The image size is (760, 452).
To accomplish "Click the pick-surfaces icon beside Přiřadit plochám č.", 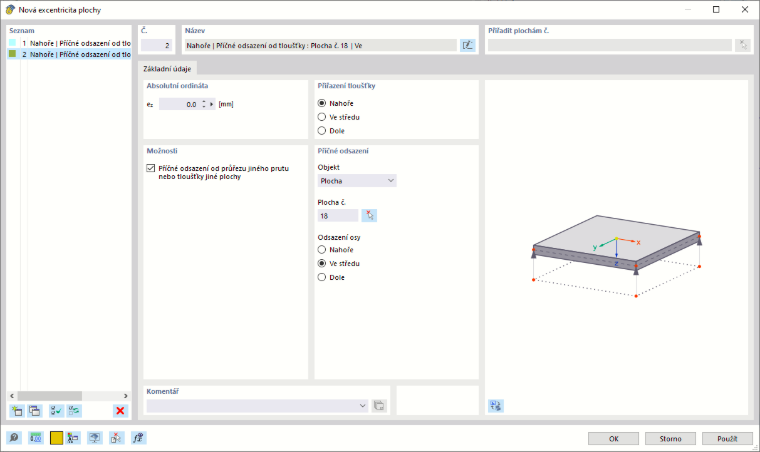I will [x=743, y=46].
